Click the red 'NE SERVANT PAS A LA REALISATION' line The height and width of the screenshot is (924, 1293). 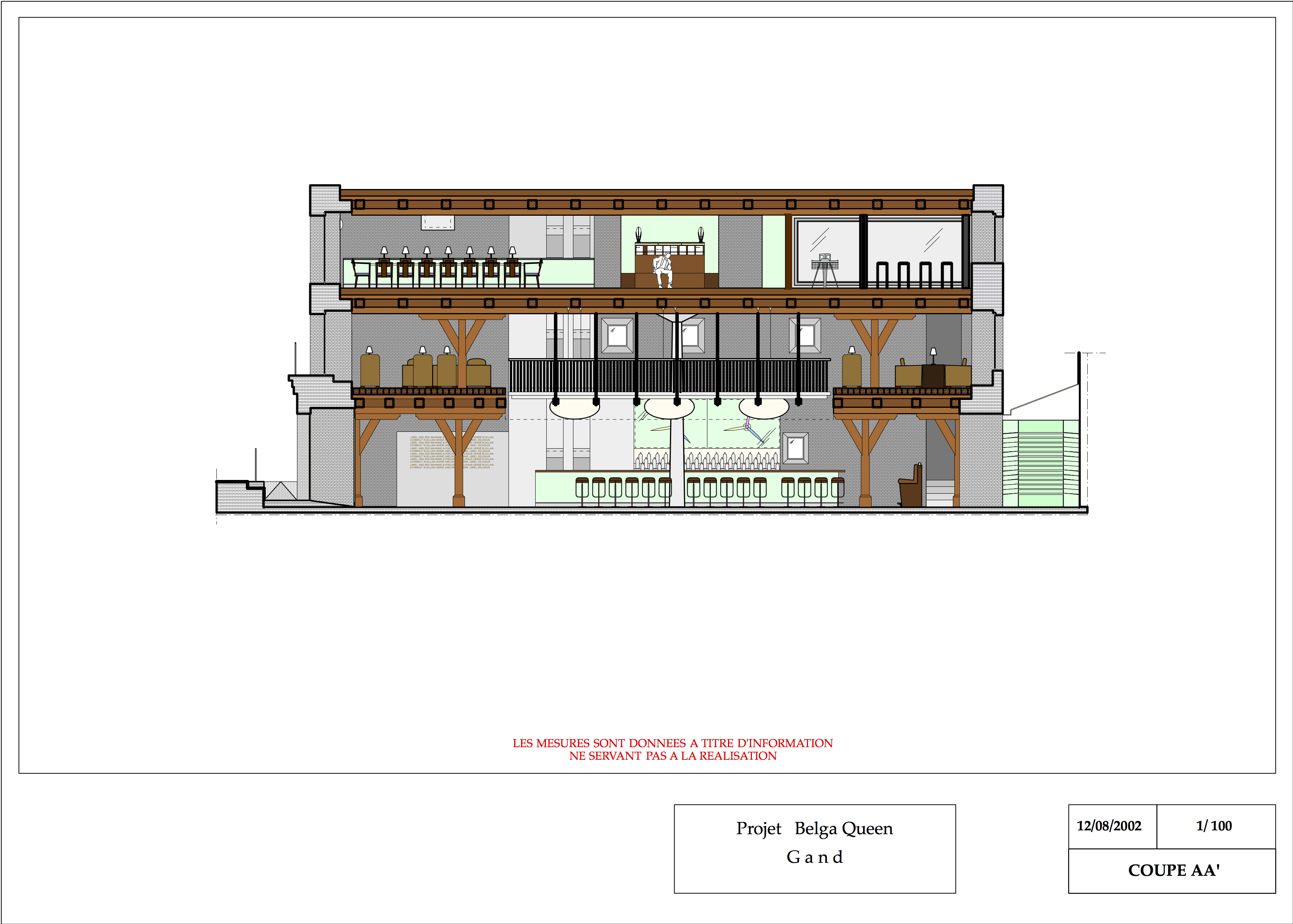click(672, 756)
